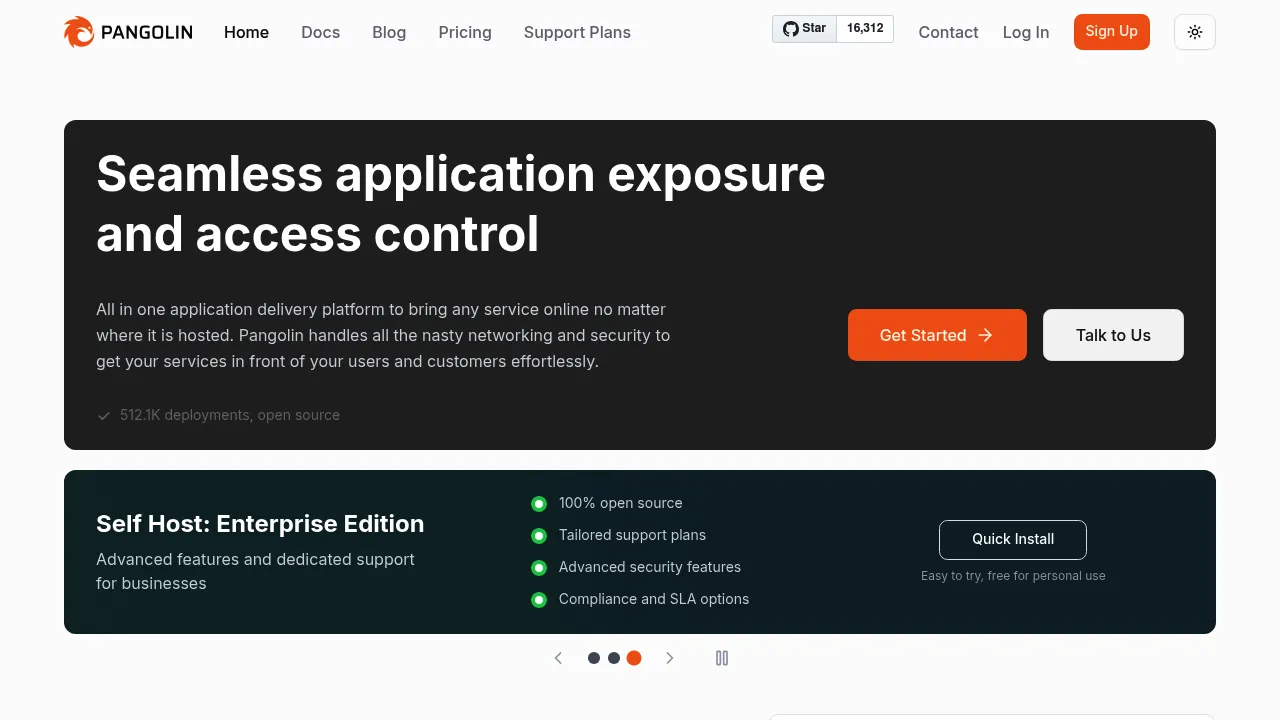1280x720 pixels.
Task: Click the 'Compliance and SLA options' item
Action: tap(654, 599)
